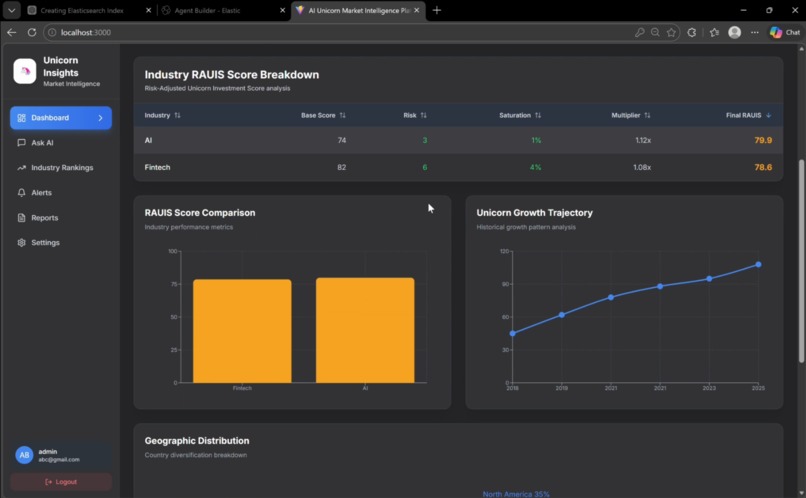Select the Fintech industry row name
The image size is (806, 498).
click(x=157, y=167)
